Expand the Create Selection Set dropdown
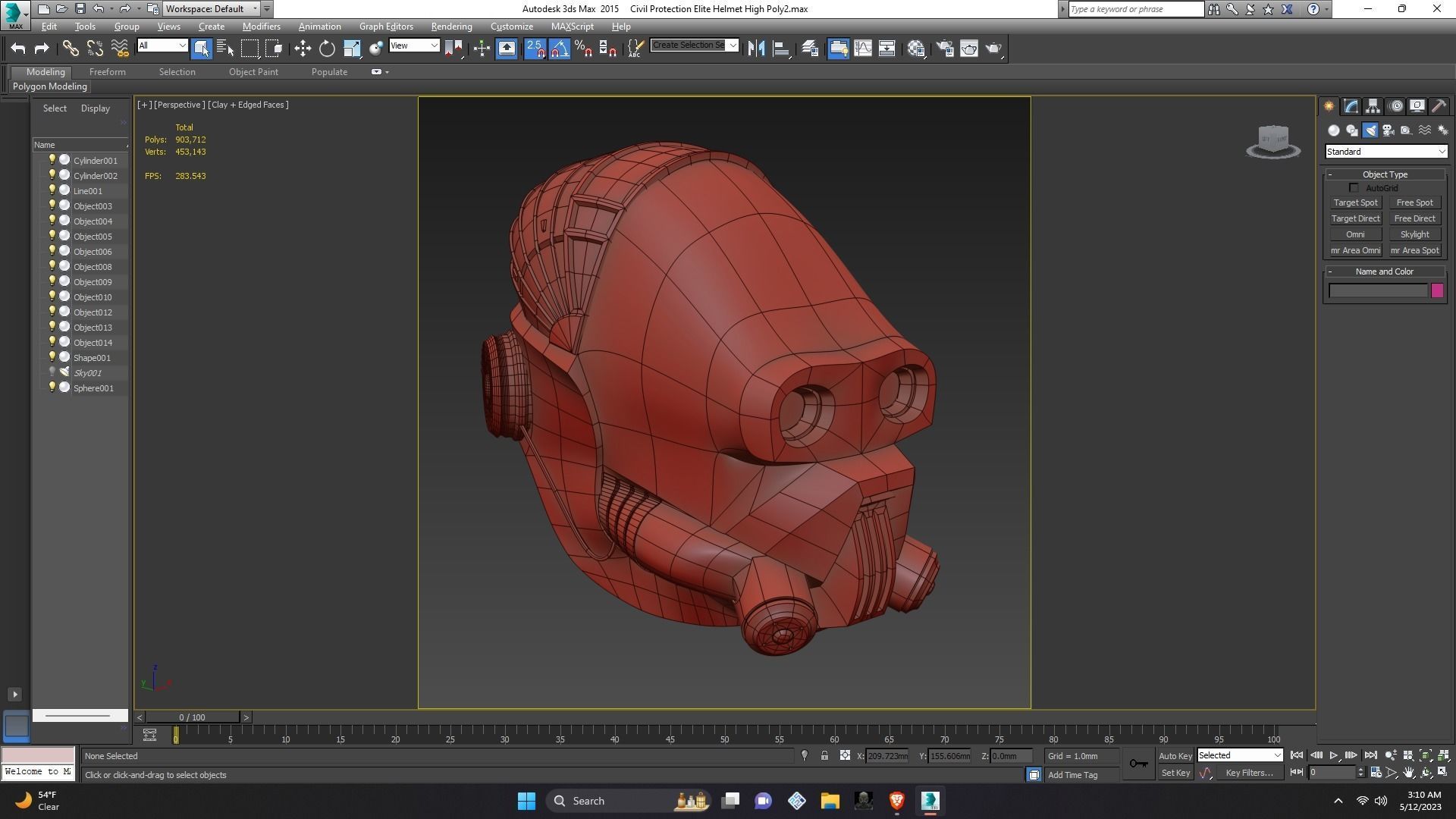Image resolution: width=1456 pixels, height=819 pixels. pyautogui.click(x=732, y=45)
